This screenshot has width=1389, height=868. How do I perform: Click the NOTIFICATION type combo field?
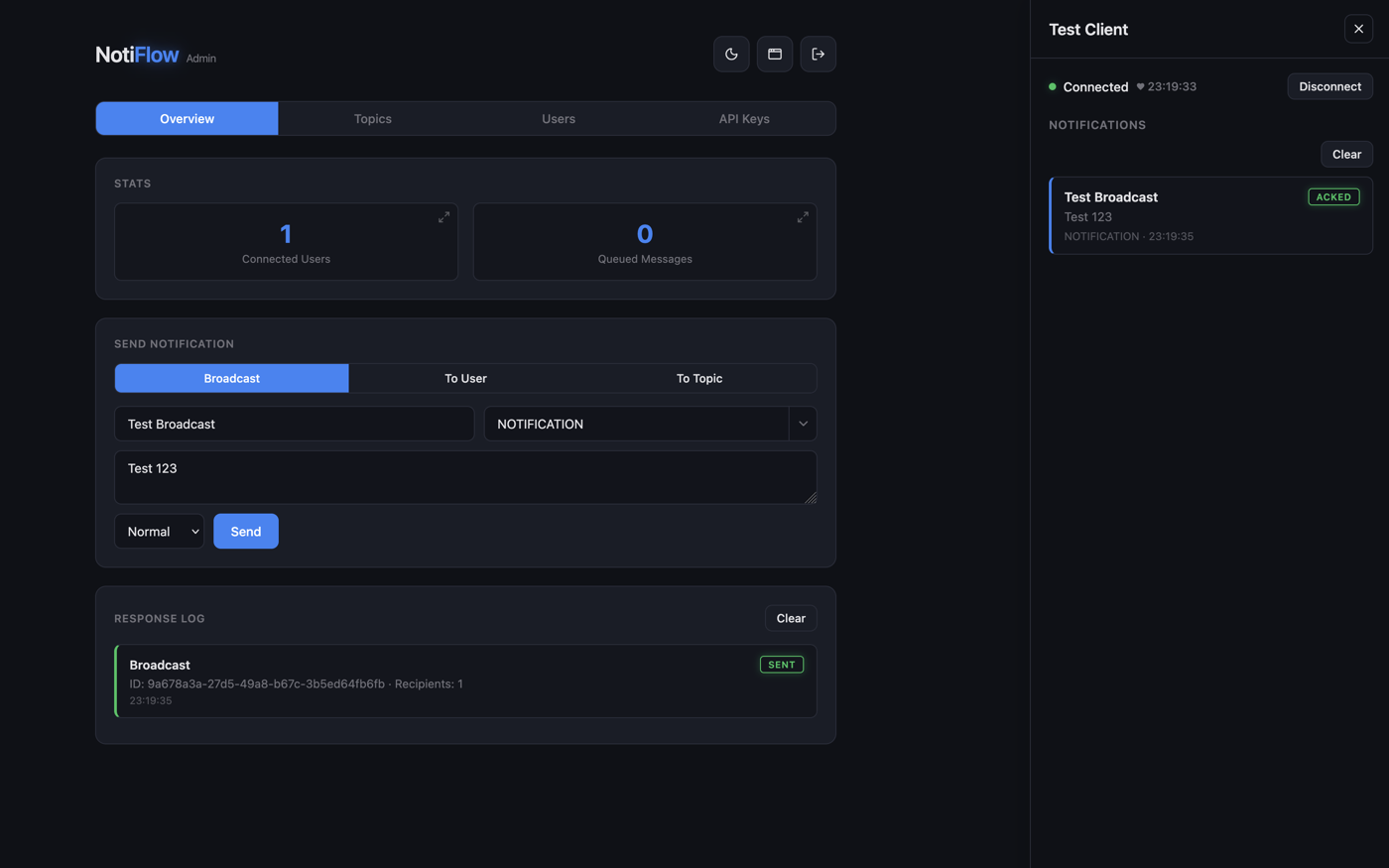[x=637, y=424]
